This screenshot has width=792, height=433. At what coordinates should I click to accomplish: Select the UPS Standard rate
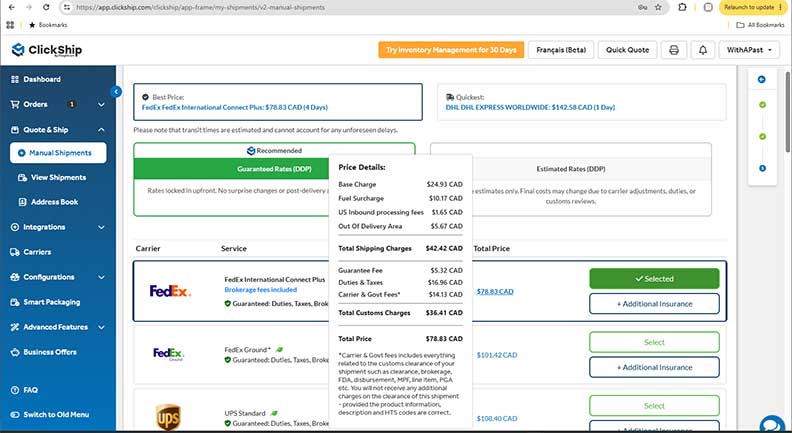pos(654,406)
